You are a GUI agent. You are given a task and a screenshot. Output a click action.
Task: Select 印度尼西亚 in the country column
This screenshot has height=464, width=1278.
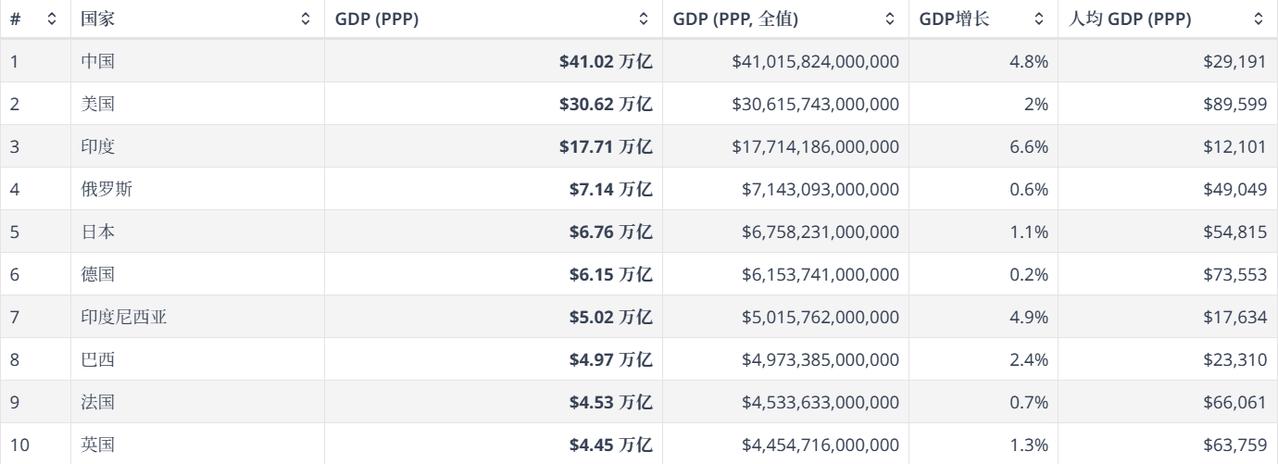pyautogui.click(x=124, y=317)
